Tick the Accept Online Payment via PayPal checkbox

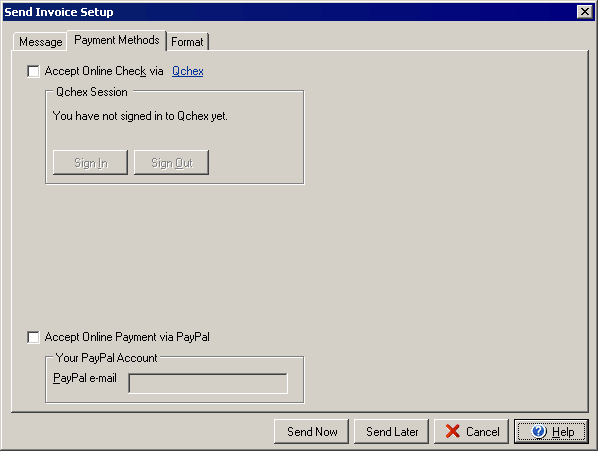[33, 337]
